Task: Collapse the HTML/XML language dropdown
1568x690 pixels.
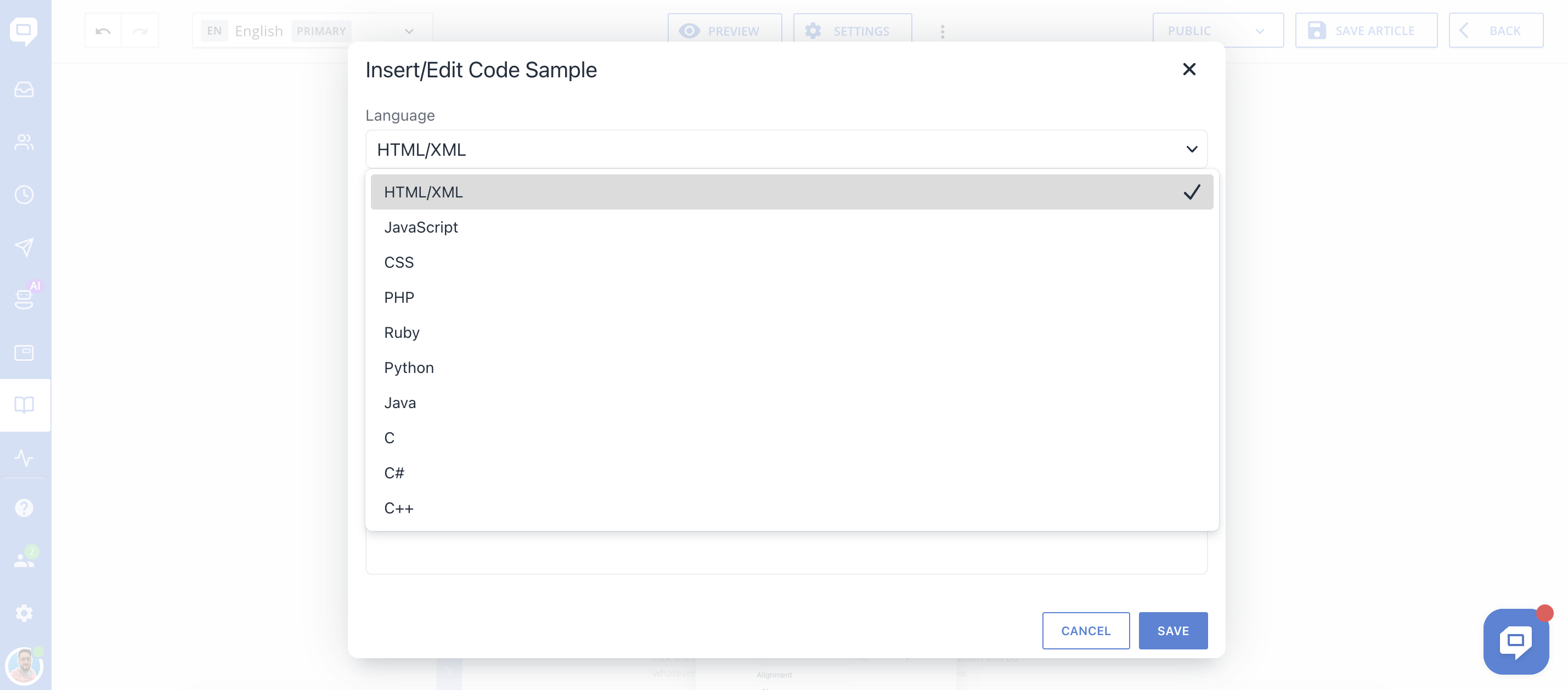Action: tap(1191, 149)
